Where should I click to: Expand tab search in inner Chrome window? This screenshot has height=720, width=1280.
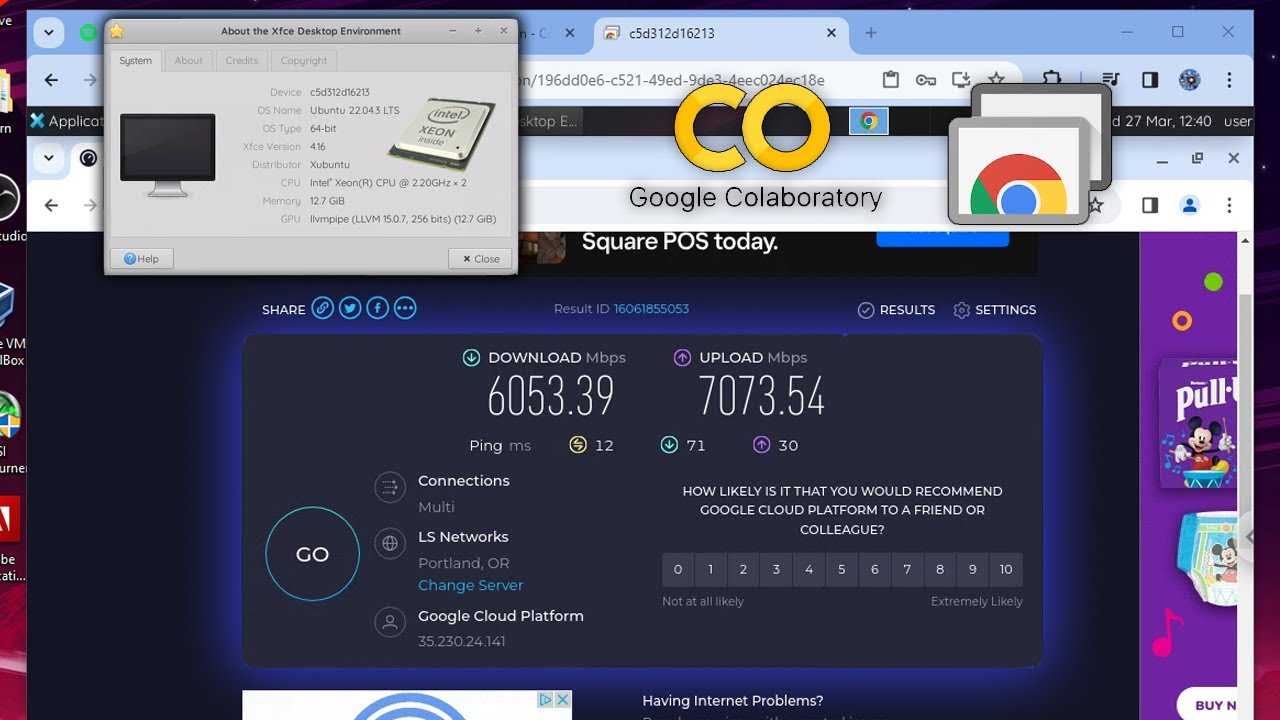48,158
